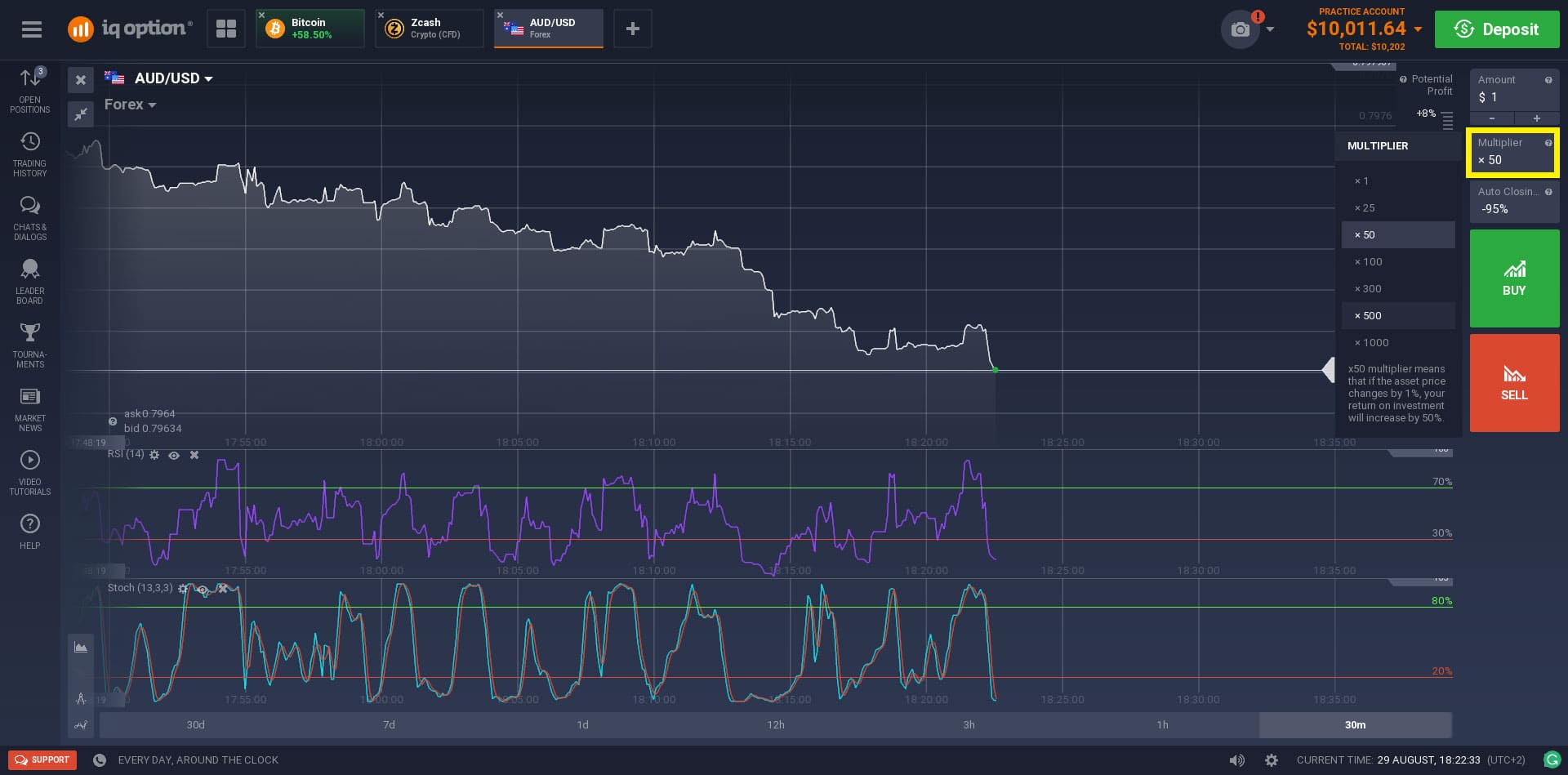The width and height of the screenshot is (1568, 775).
Task: Open Market News
Action: click(30, 410)
